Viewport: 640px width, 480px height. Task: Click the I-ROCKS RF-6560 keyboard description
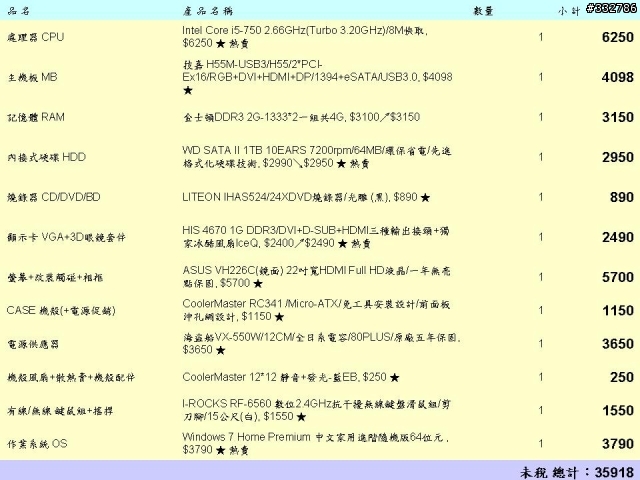pyautogui.click(x=316, y=410)
